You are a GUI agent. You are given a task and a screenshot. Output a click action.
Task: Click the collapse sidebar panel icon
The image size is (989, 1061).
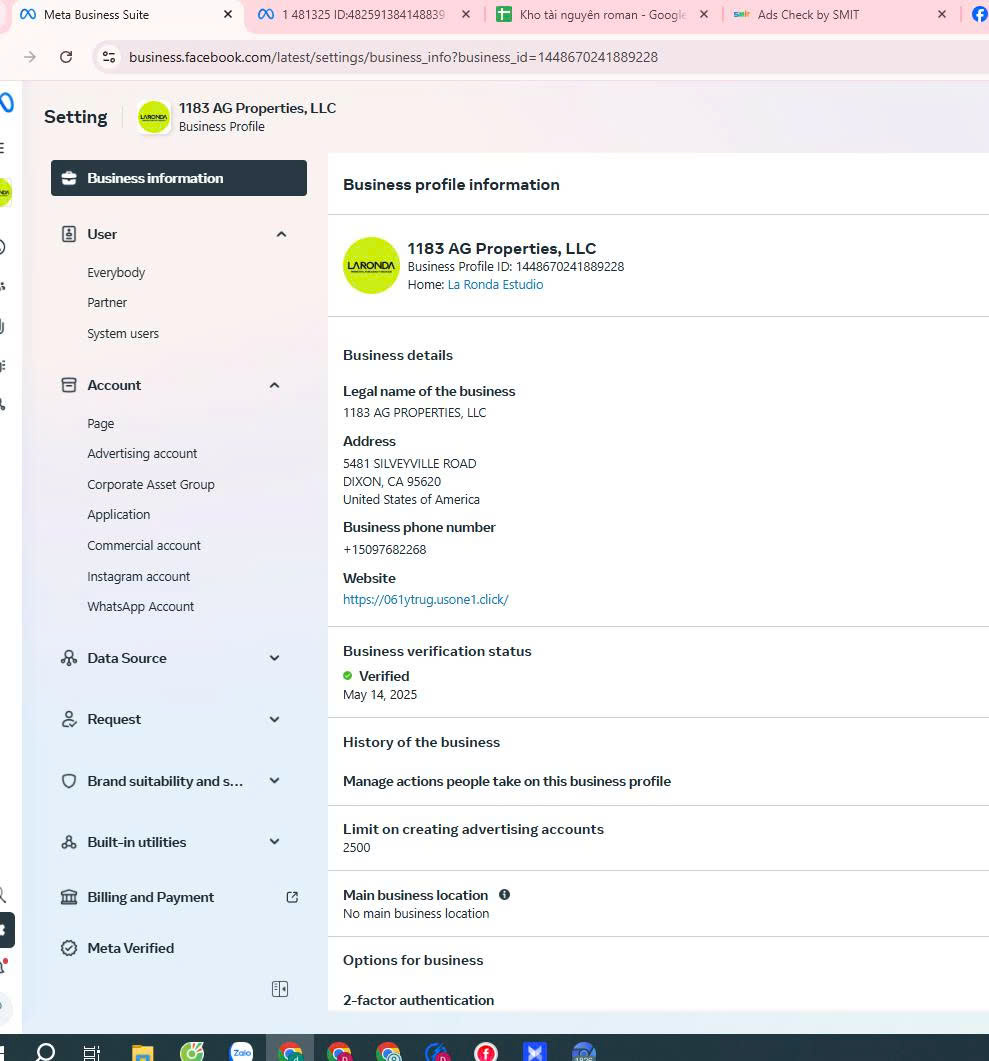coord(280,989)
